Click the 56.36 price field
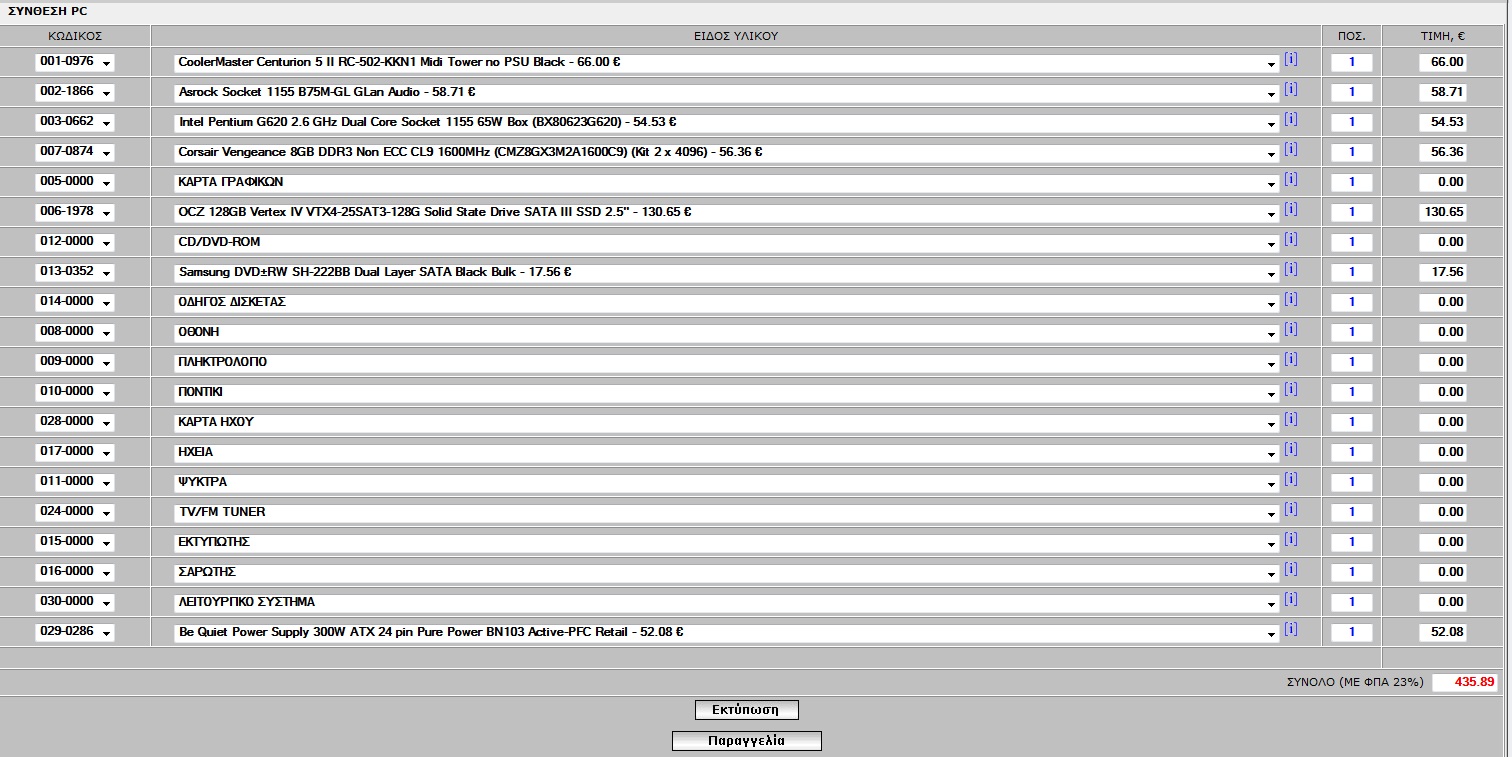The width and height of the screenshot is (1512, 757). (x=1443, y=152)
